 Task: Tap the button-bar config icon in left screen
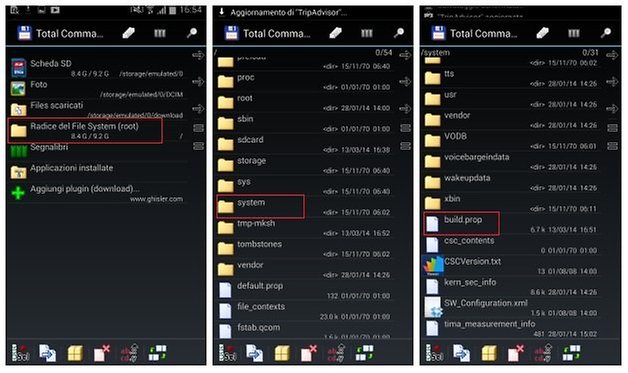tap(157, 353)
